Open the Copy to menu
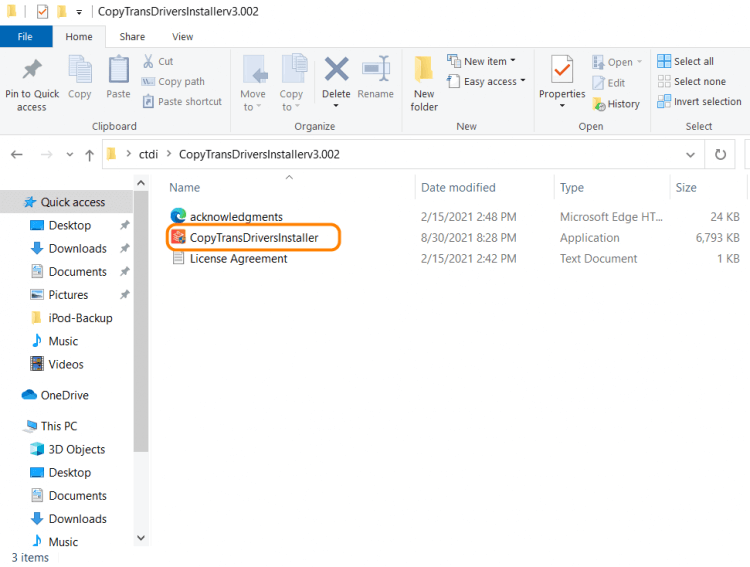Viewport: 750px width, 567px height. [x=291, y=83]
